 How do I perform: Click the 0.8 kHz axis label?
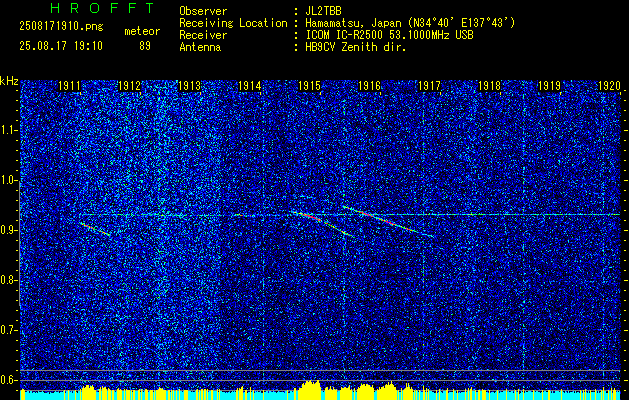[8, 280]
